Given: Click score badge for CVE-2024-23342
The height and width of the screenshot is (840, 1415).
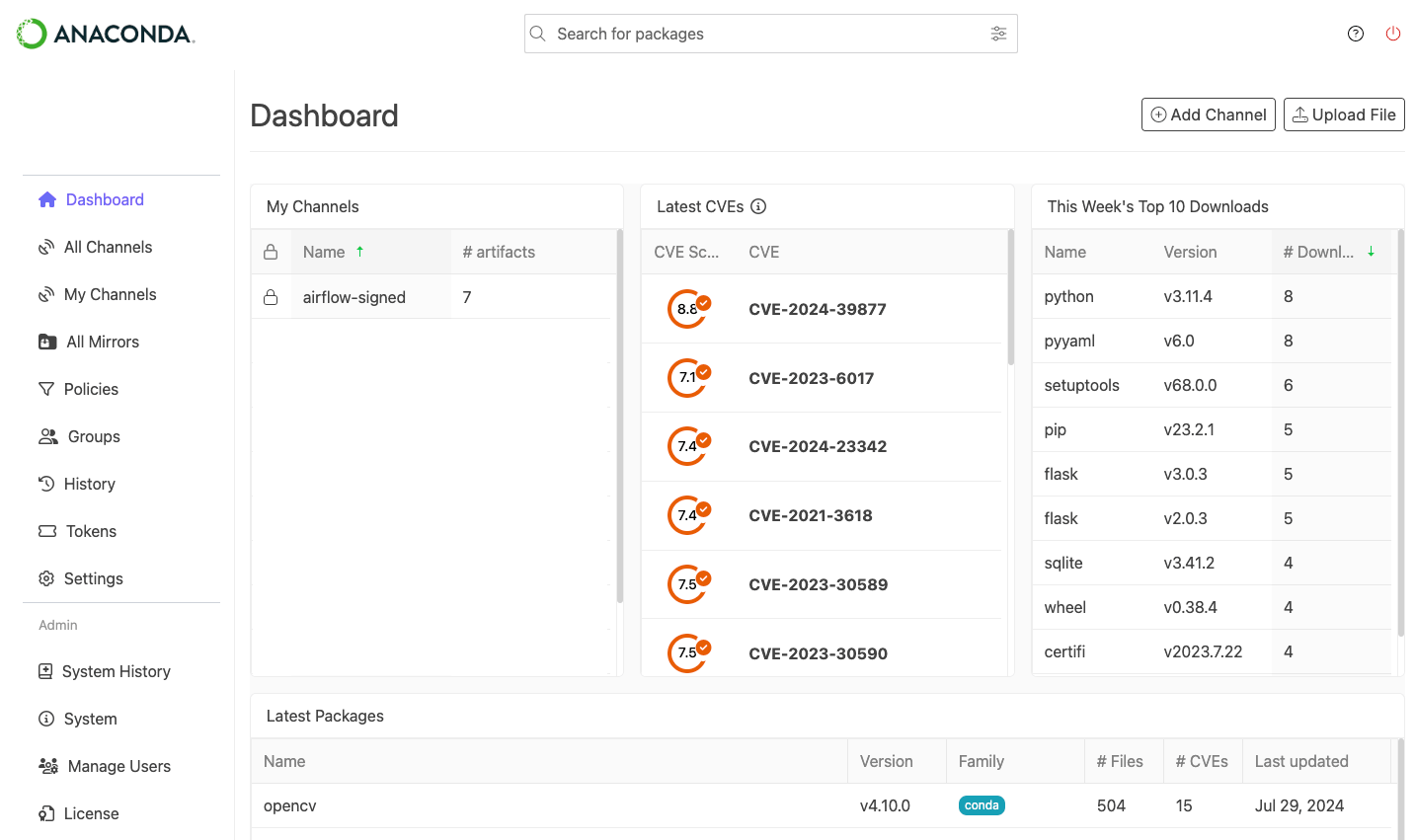Looking at the screenshot, I should (688, 446).
